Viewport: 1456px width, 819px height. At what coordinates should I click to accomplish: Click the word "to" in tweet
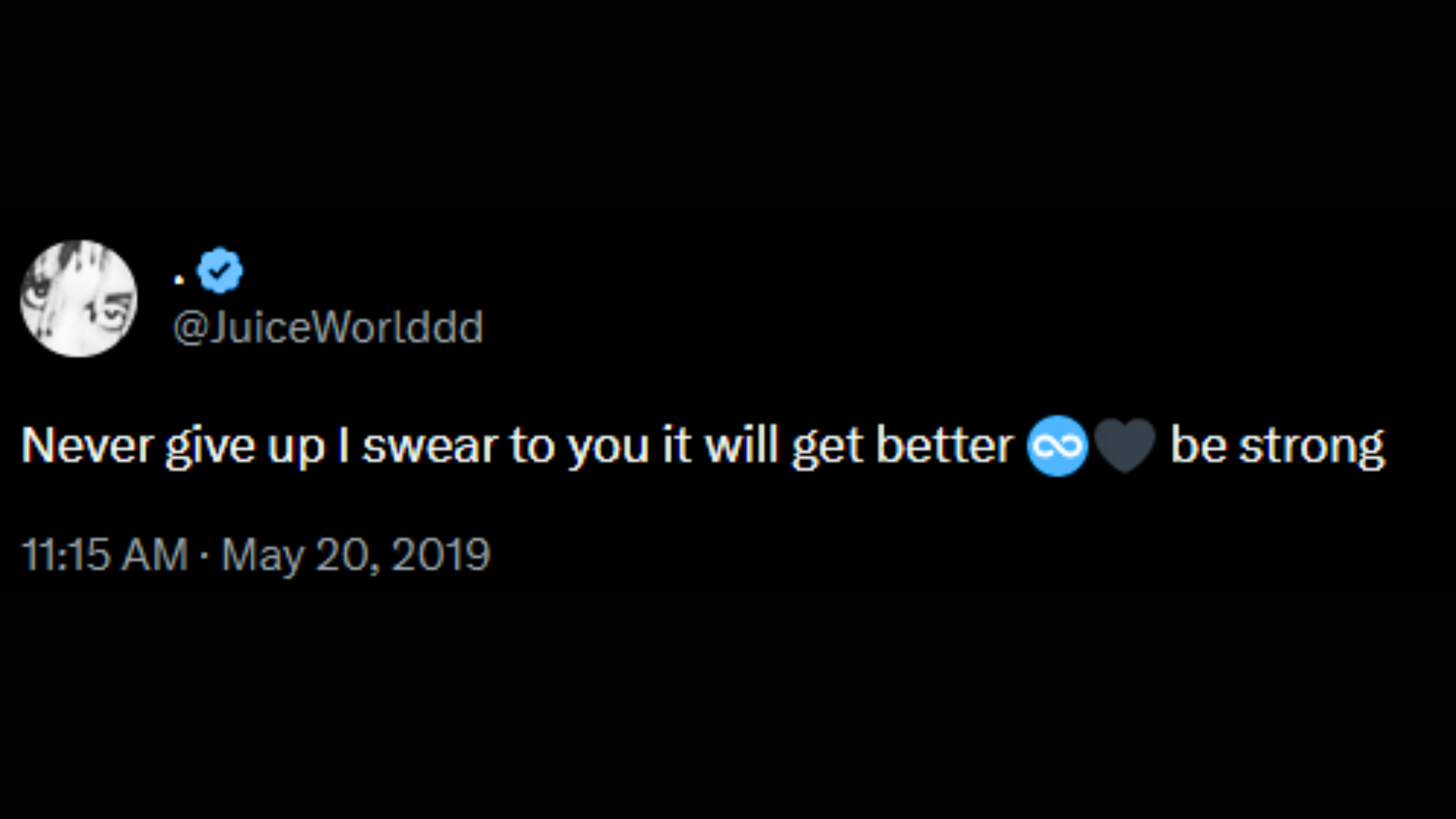pyautogui.click(x=531, y=446)
